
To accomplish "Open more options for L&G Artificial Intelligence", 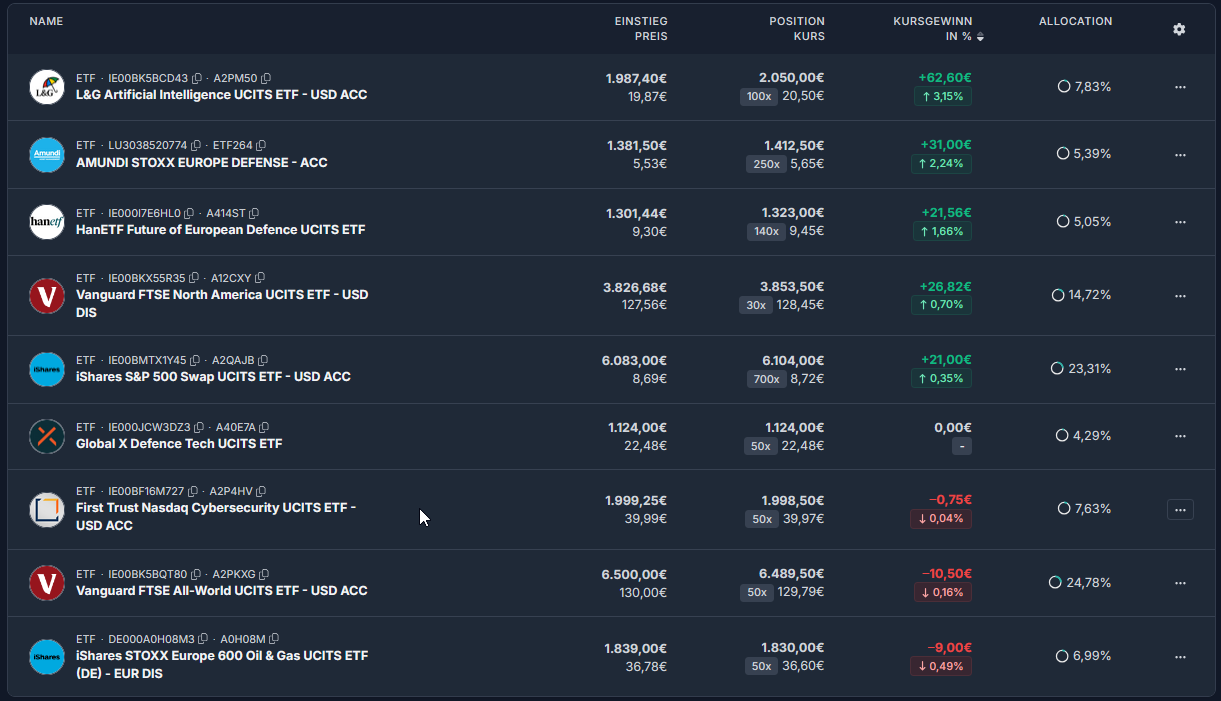I will (1180, 87).
